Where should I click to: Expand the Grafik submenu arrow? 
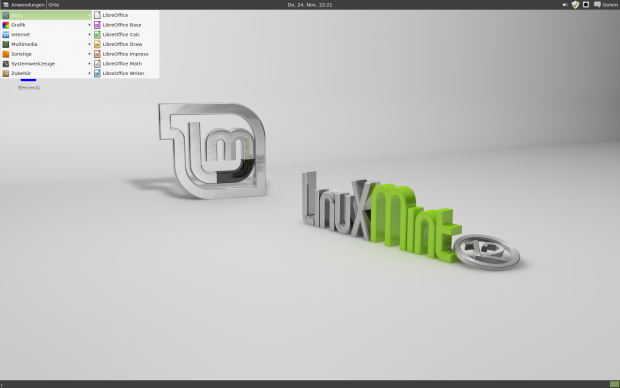89,25
